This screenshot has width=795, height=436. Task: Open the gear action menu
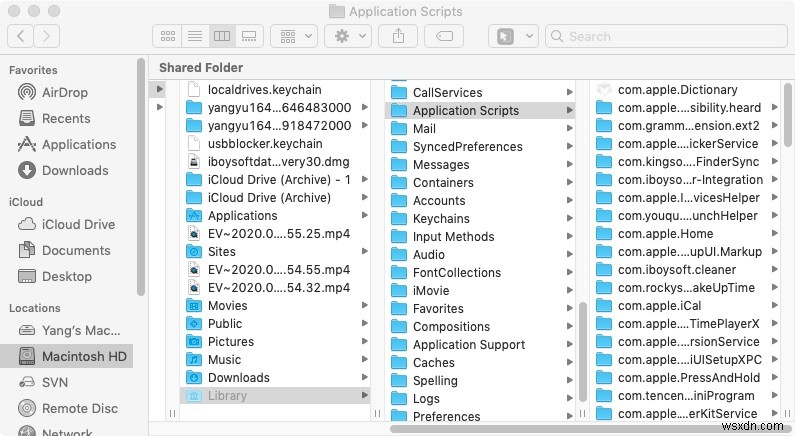(x=348, y=36)
